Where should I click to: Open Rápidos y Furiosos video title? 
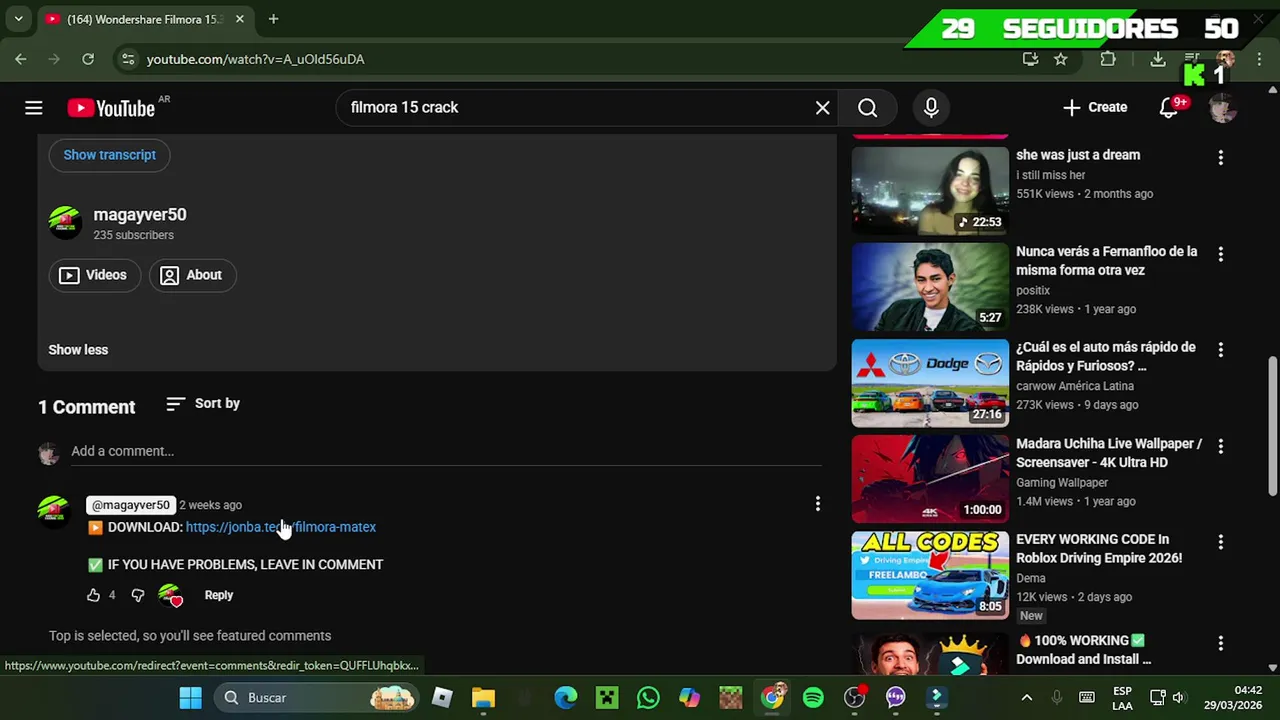1106,356
